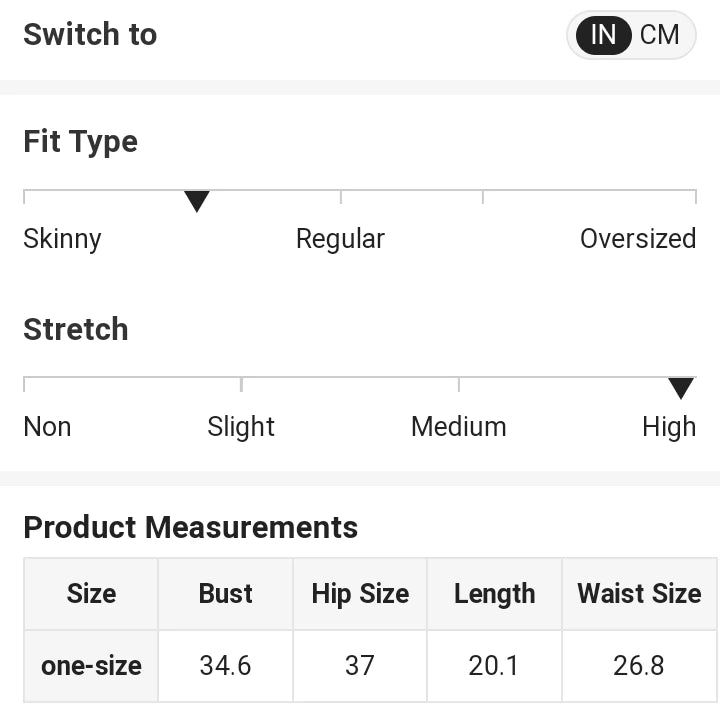
Task: Click the Length column header
Action: coord(494,594)
